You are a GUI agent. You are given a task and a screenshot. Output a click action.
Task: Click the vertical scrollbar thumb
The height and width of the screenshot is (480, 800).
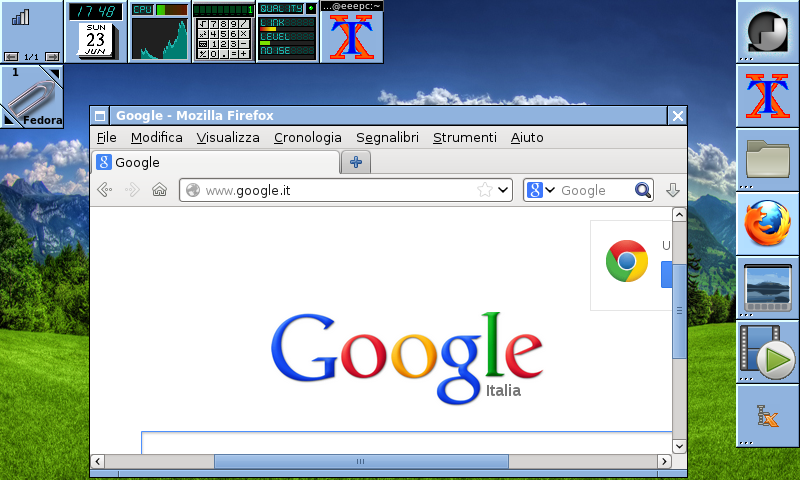coord(679,310)
